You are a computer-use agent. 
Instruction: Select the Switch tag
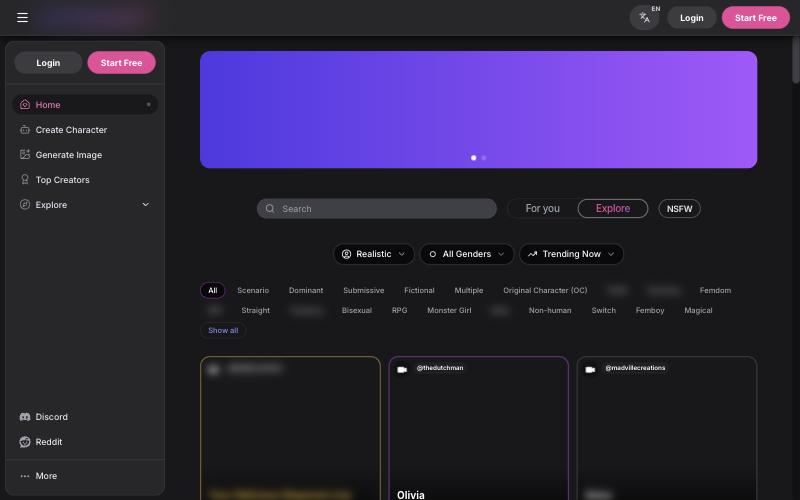coord(604,310)
